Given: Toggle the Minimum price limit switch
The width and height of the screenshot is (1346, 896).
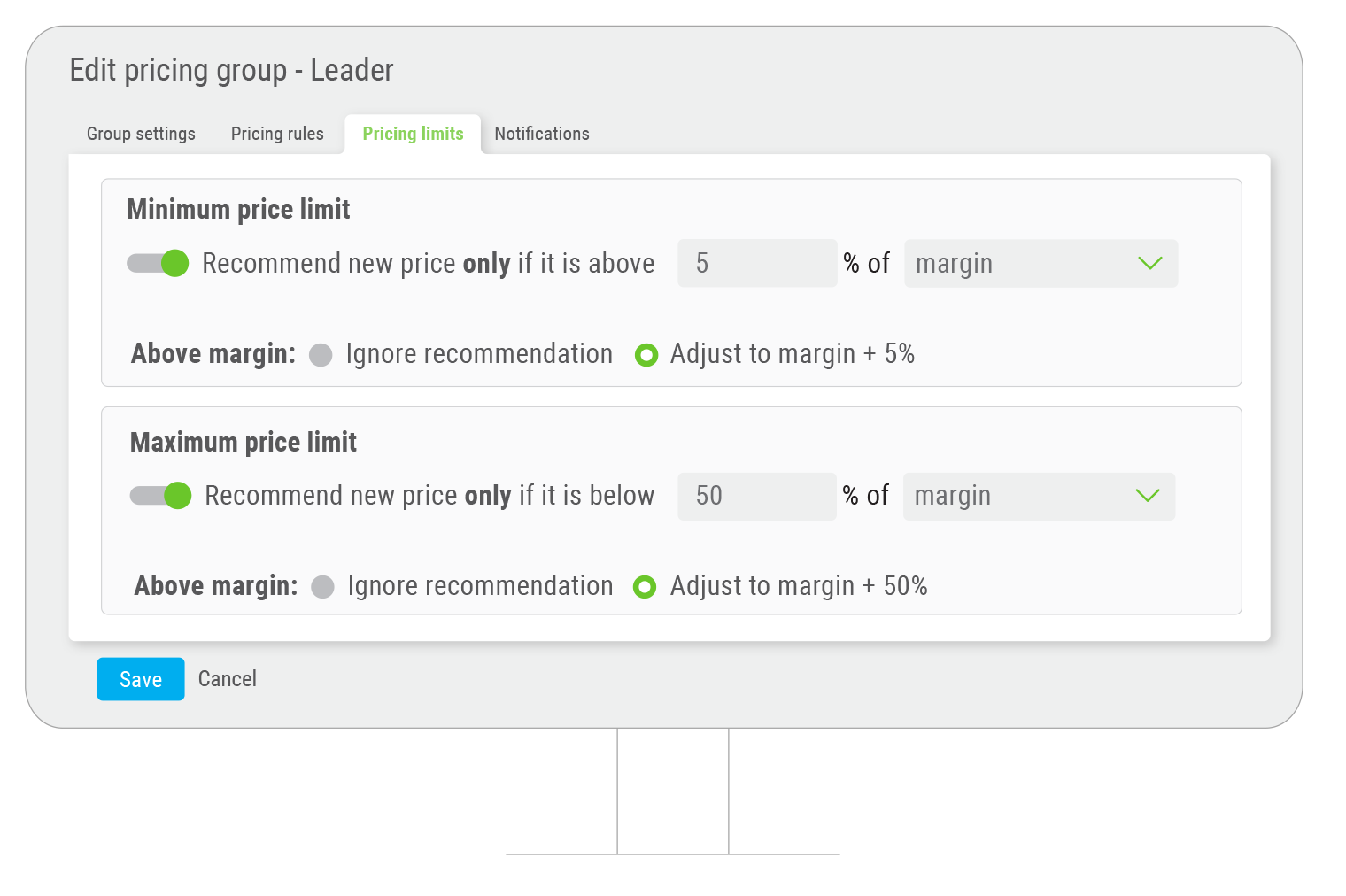Looking at the screenshot, I should click(158, 263).
